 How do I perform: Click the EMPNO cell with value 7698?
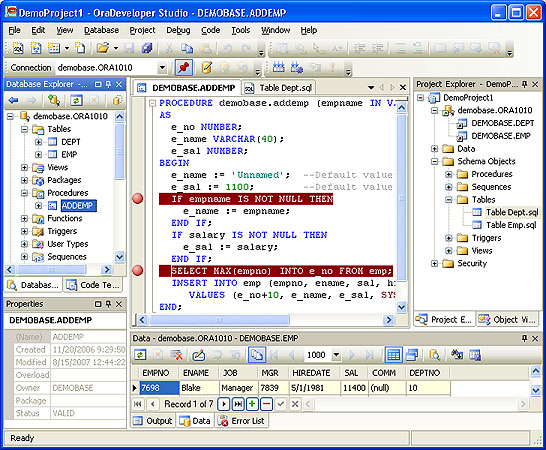(159, 388)
